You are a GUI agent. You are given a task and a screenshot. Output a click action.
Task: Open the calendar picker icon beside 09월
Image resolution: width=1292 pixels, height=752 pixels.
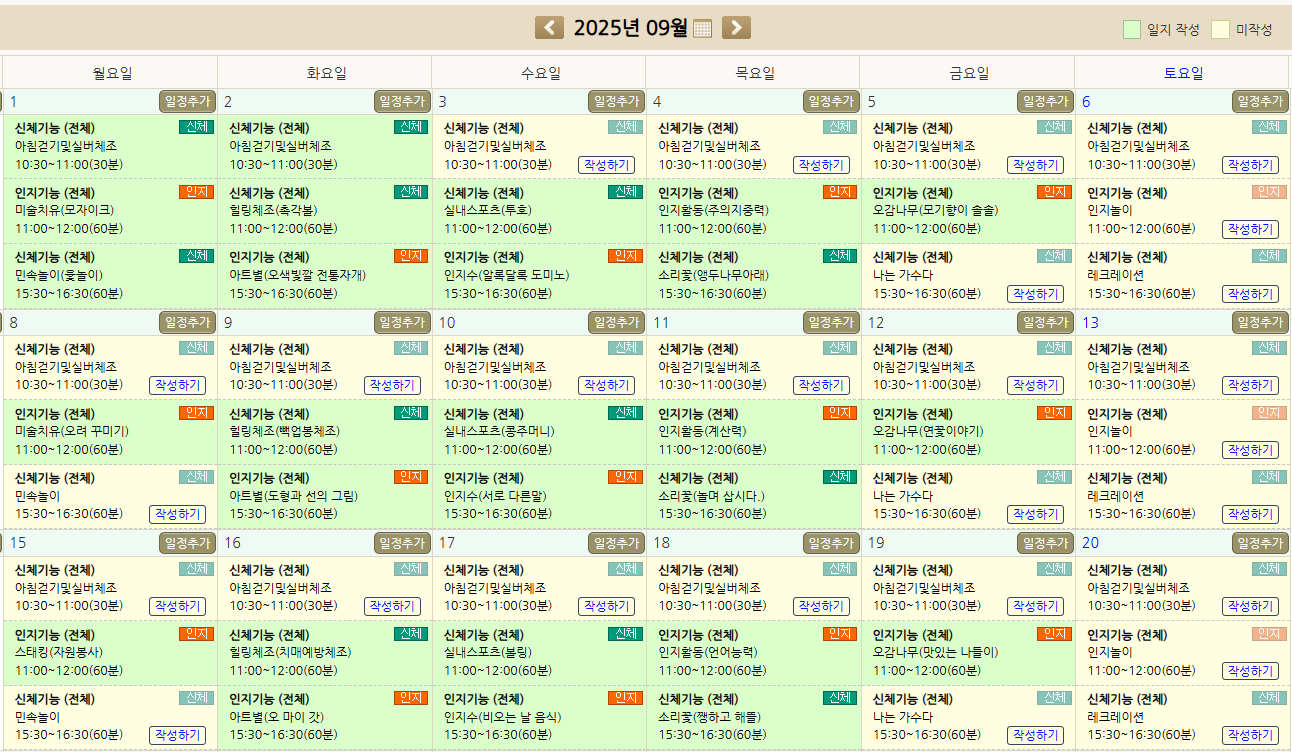coord(702,29)
